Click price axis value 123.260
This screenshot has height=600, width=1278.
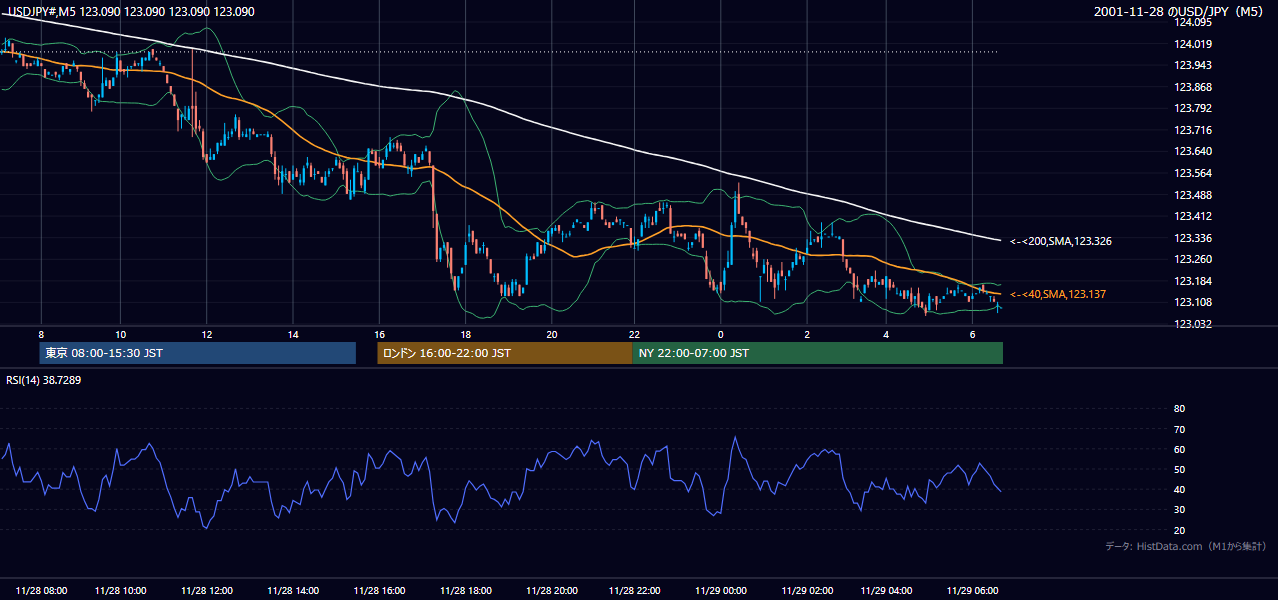click(x=1194, y=259)
